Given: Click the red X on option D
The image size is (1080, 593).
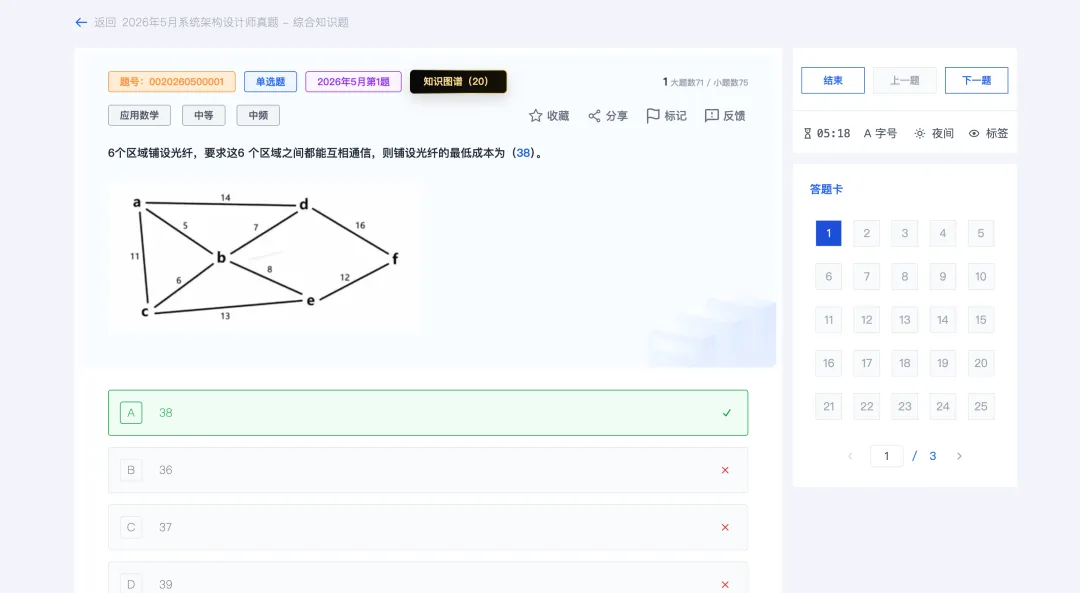Looking at the screenshot, I should point(725,585).
